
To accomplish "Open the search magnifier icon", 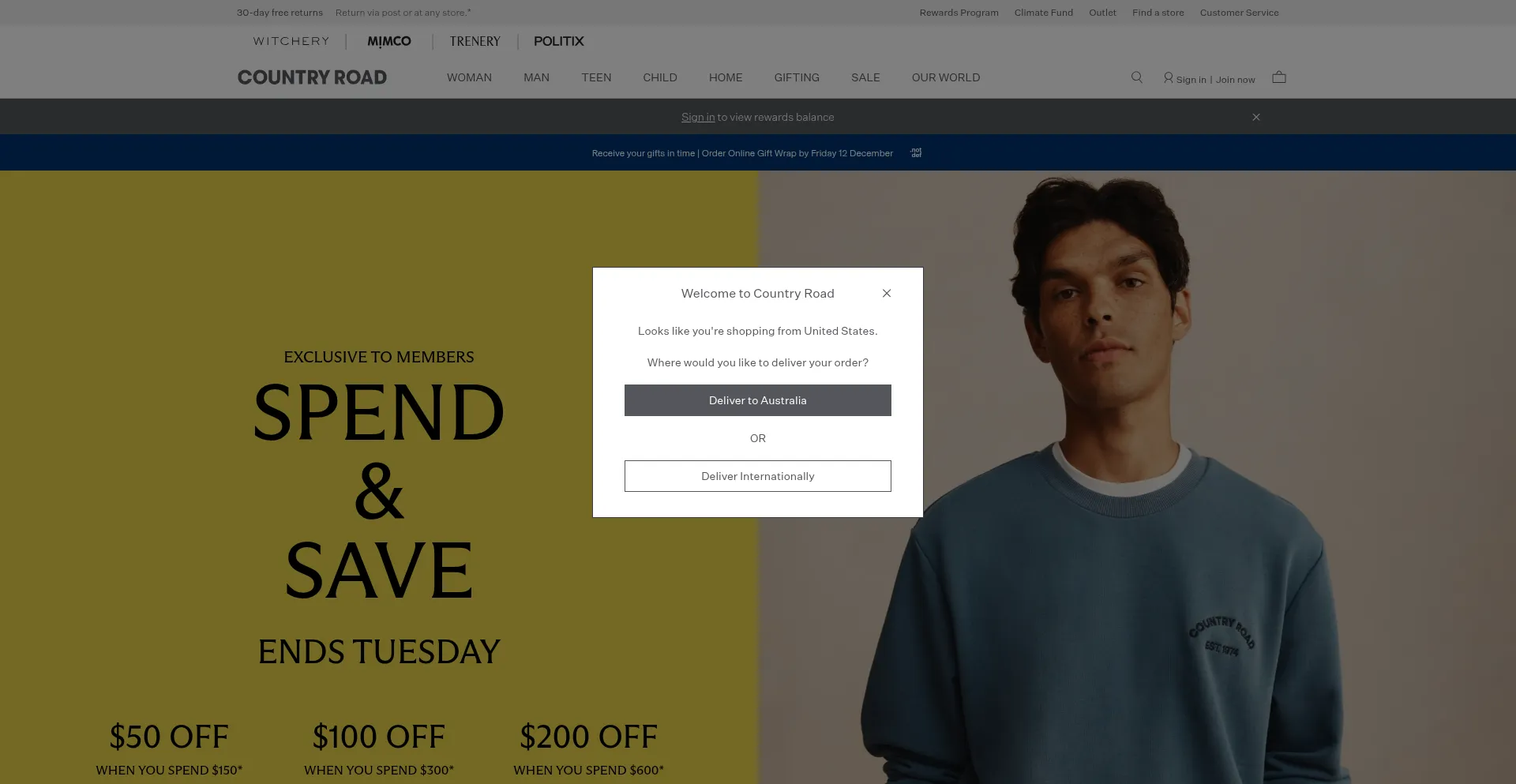I will coord(1136,77).
